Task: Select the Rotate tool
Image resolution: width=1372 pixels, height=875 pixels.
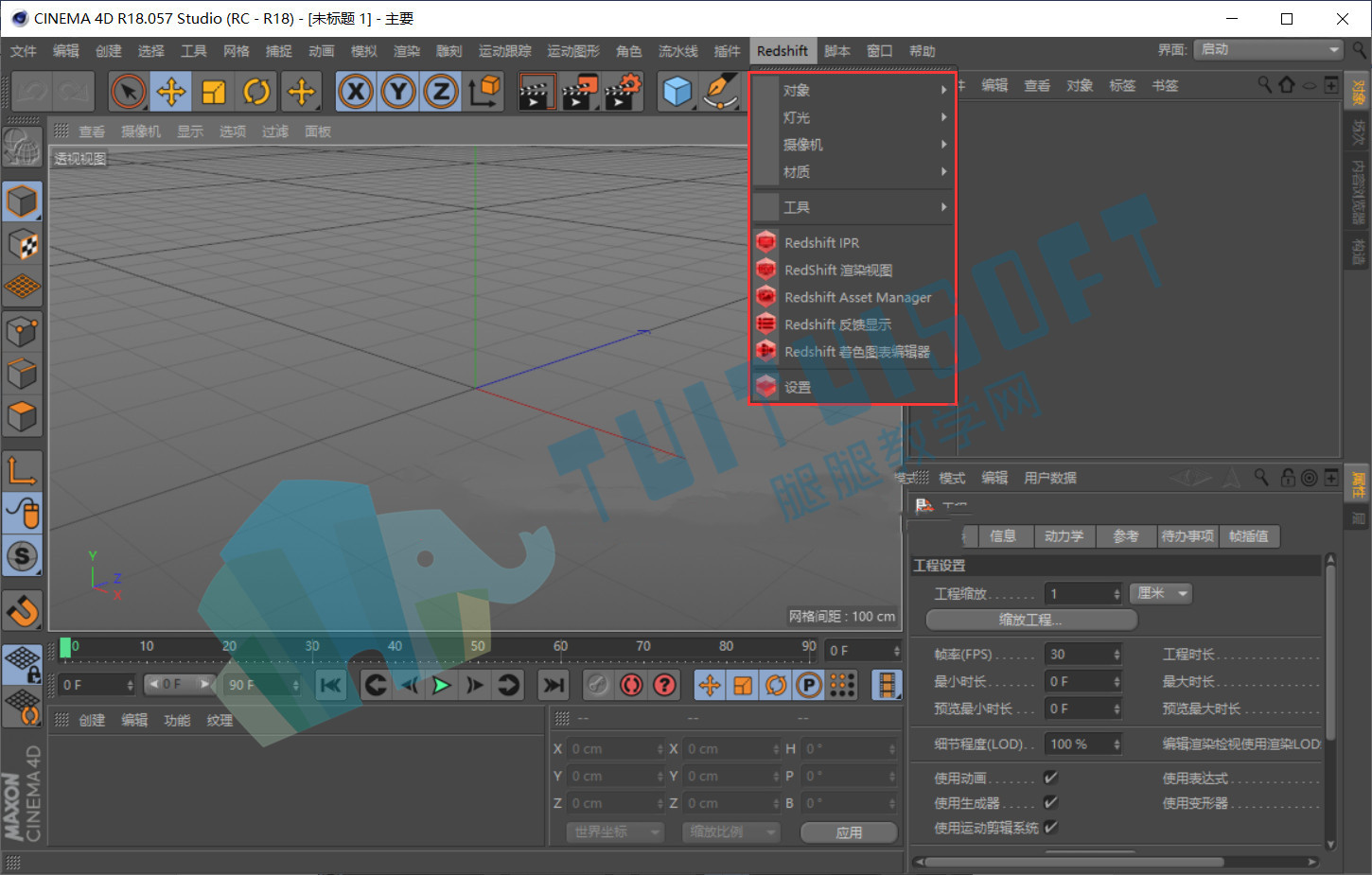Action: point(256,92)
